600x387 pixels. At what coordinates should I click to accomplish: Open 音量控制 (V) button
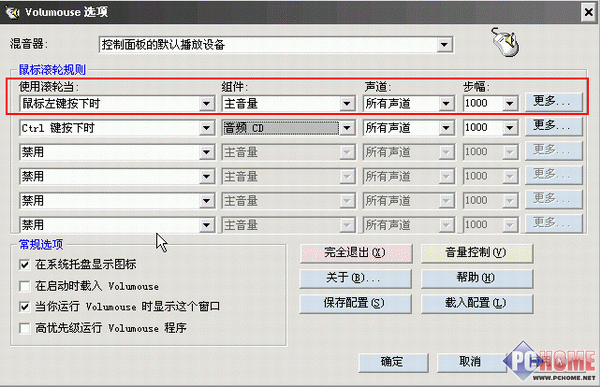[x=477, y=253]
